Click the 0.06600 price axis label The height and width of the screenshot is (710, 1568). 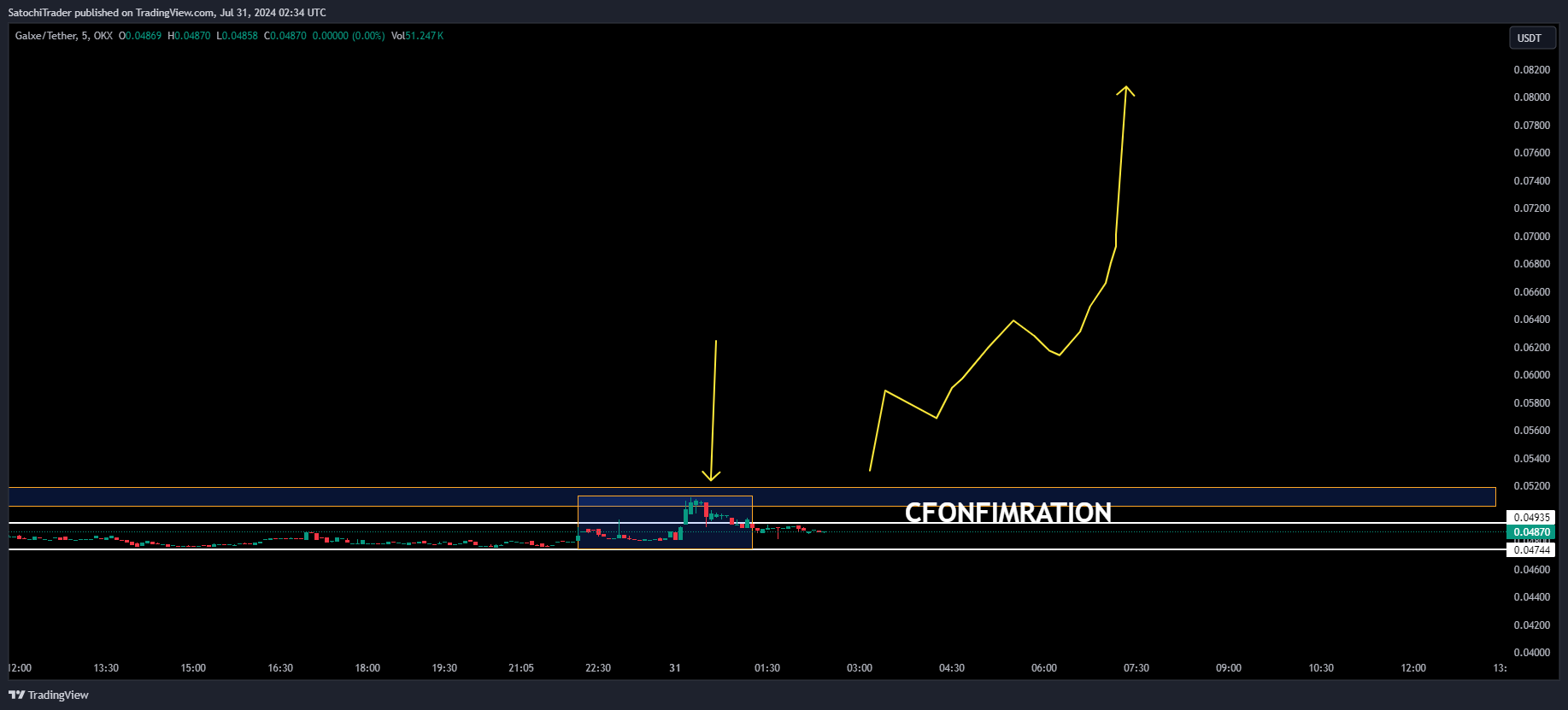tap(1531, 292)
